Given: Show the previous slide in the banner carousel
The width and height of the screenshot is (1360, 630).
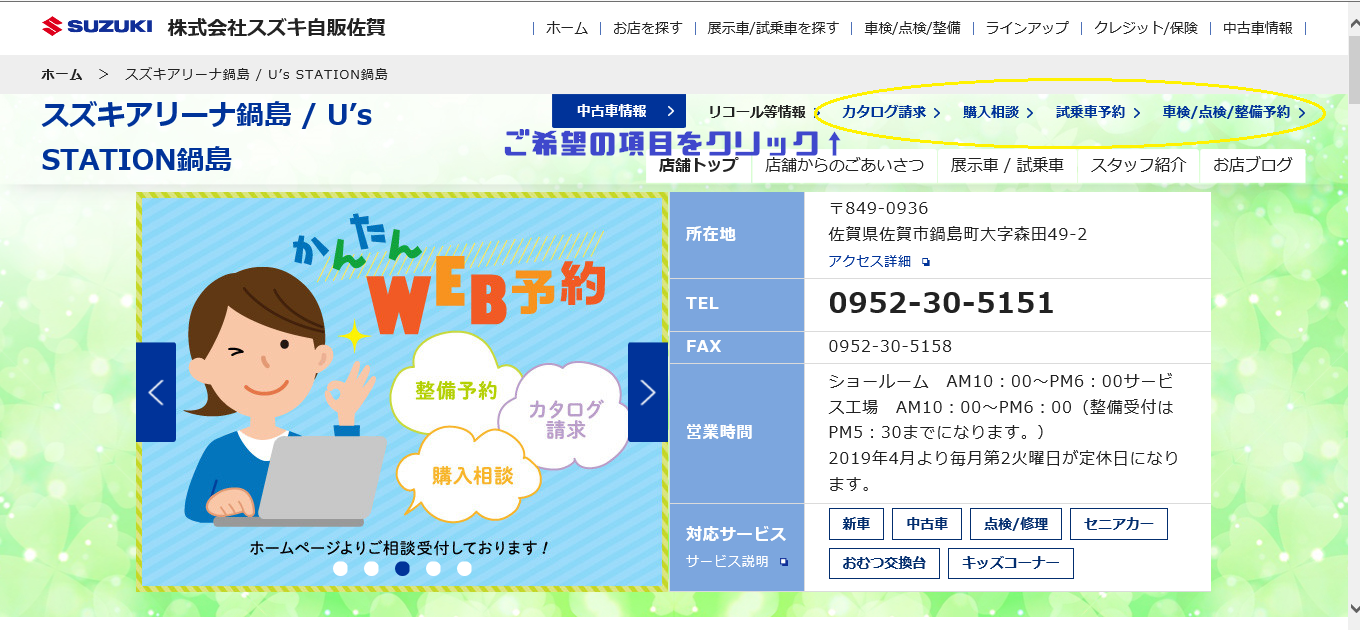Looking at the screenshot, I should click(x=156, y=392).
